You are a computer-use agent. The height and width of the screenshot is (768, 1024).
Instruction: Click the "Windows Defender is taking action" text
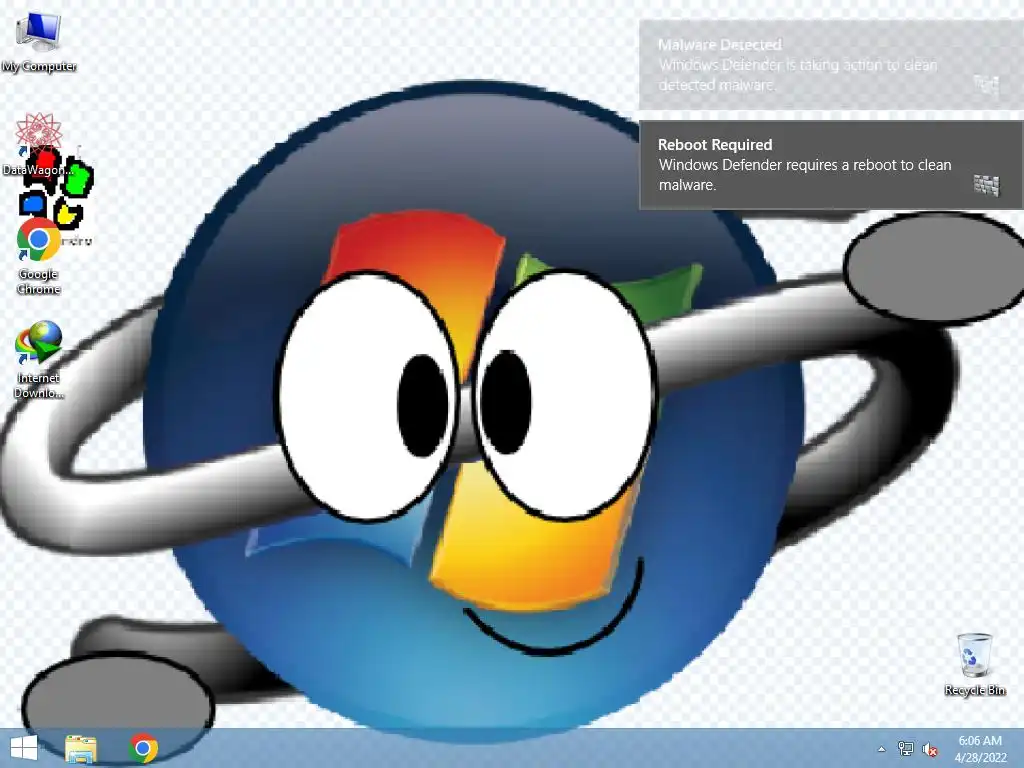point(797,75)
